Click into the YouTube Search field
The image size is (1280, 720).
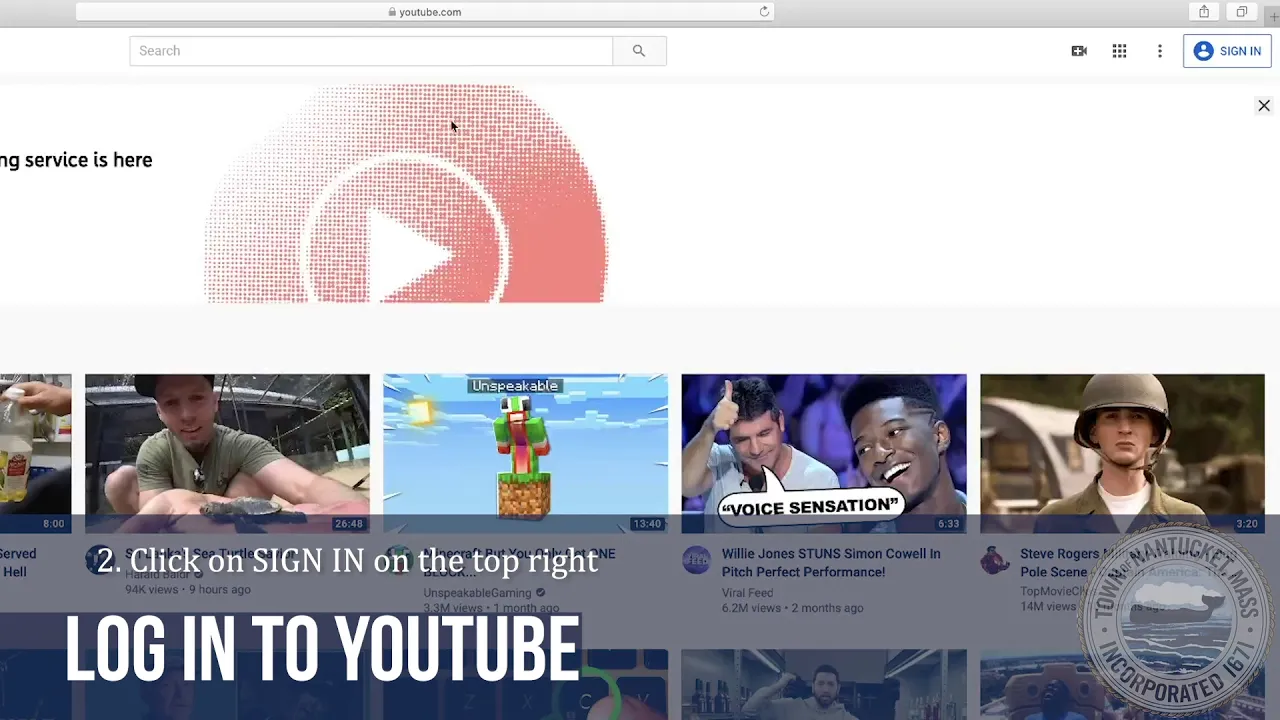tap(371, 51)
